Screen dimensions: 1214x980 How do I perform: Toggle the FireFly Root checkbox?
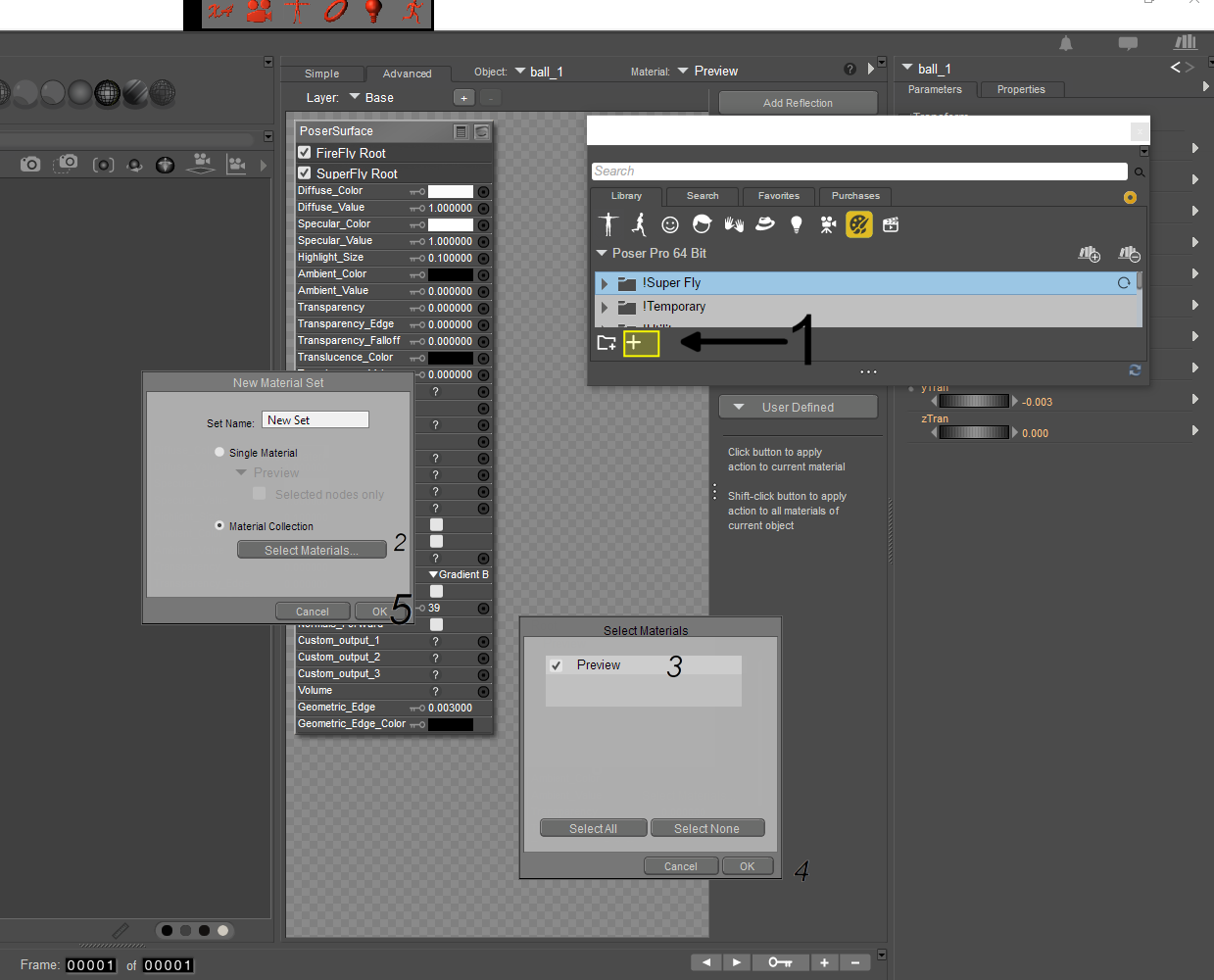tap(305, 152)
